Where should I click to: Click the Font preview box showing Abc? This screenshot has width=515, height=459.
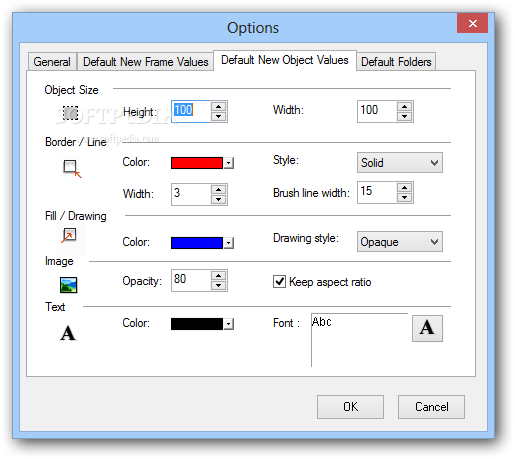(360, 340)
